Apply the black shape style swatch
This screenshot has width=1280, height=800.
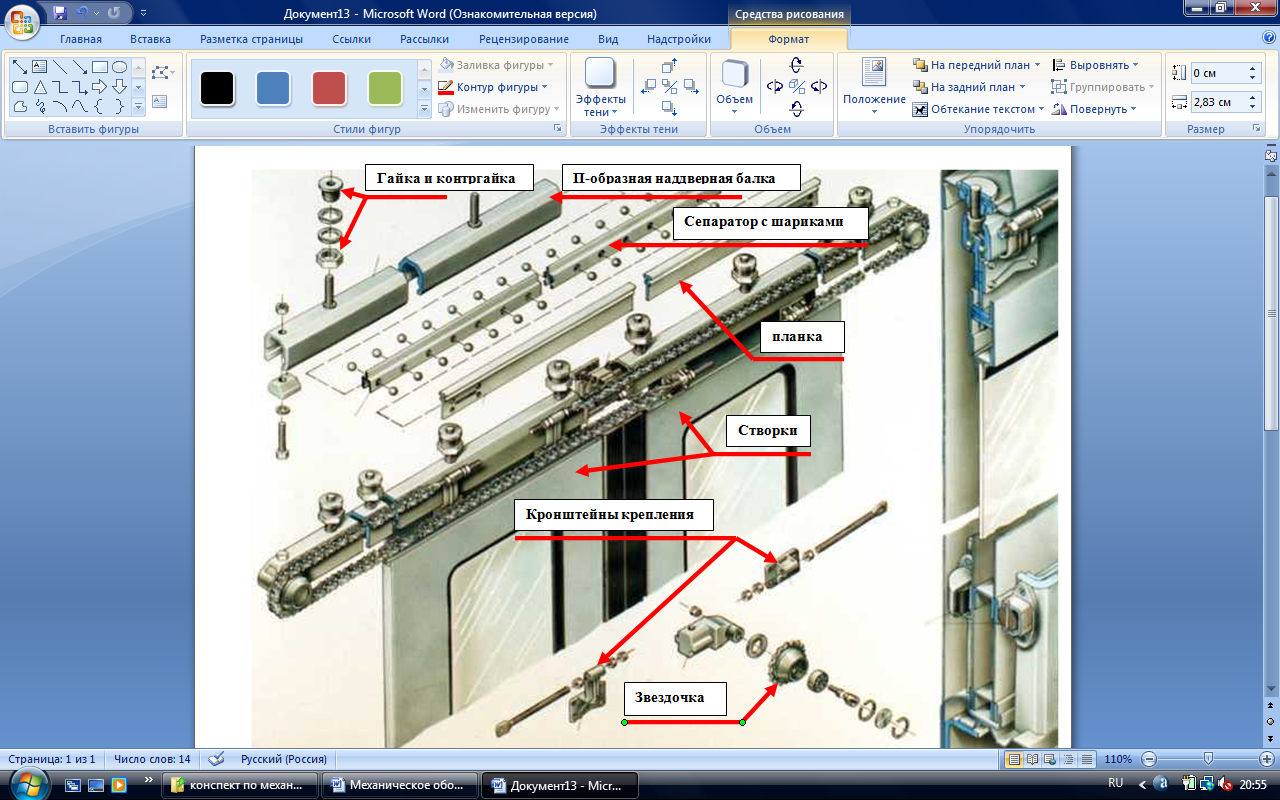(217, 87)
